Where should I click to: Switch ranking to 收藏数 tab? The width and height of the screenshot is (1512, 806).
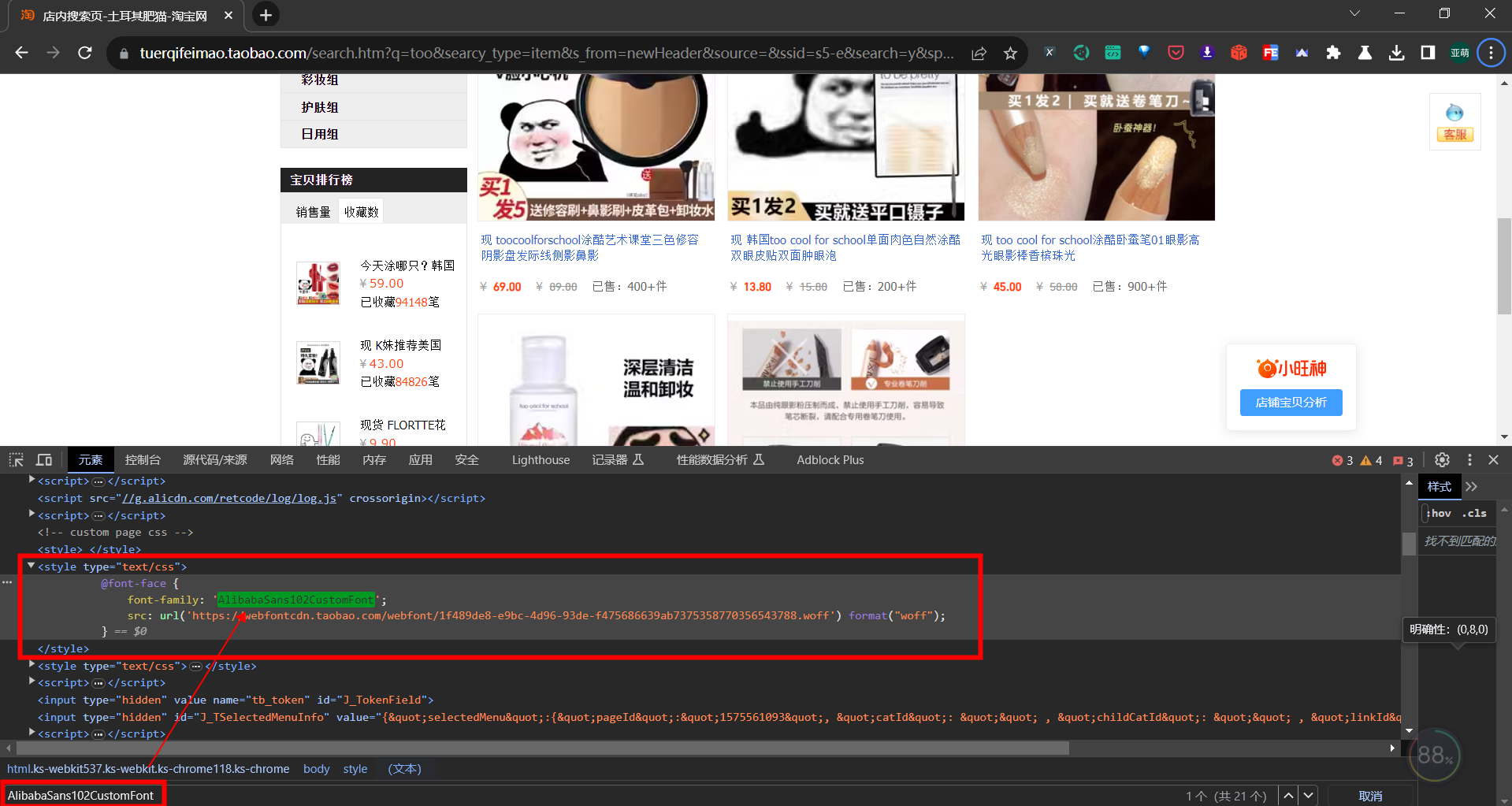361,212
